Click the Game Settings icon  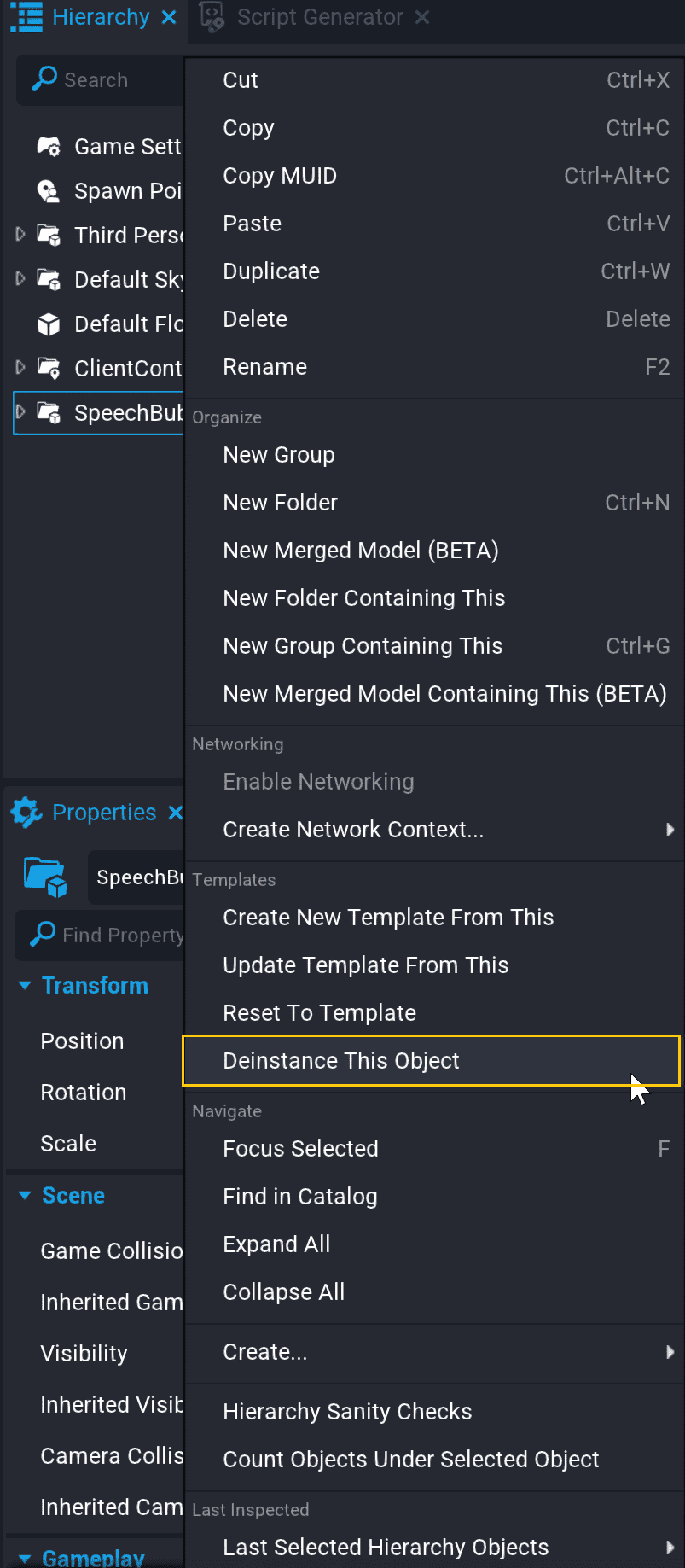[49, 146]
